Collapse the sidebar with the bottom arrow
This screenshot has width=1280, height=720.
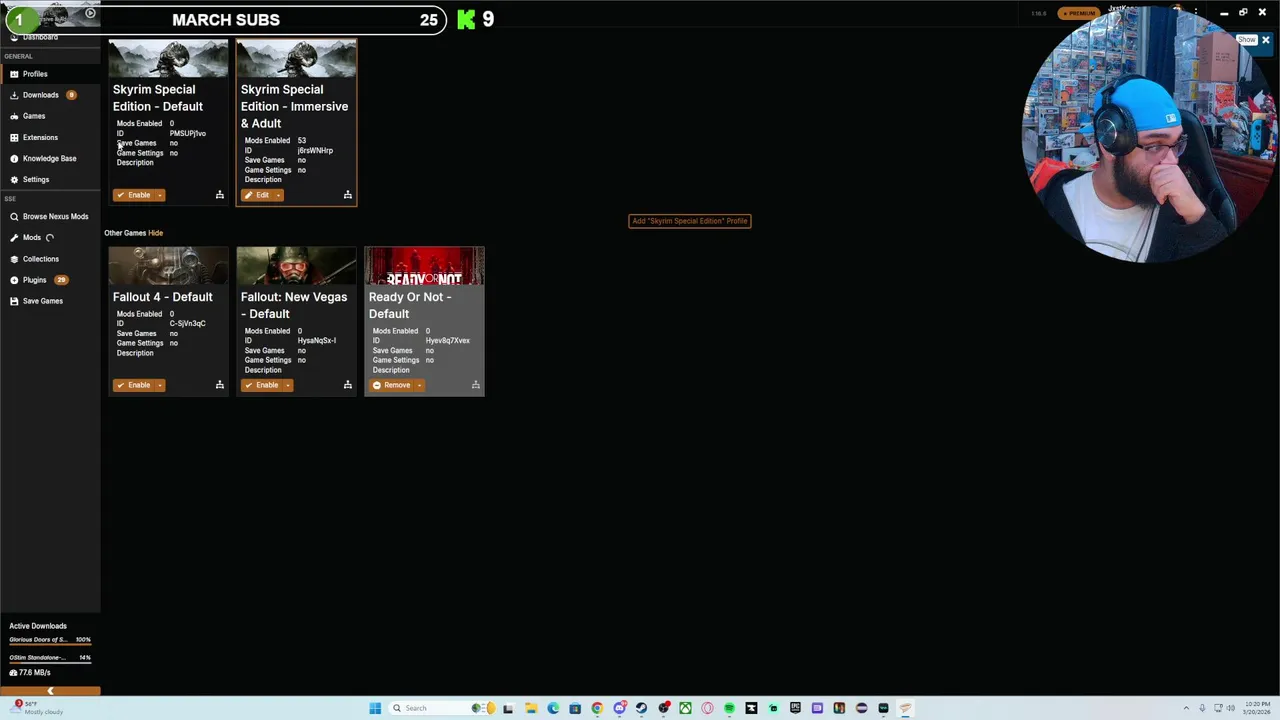click(x=50, y=690)
